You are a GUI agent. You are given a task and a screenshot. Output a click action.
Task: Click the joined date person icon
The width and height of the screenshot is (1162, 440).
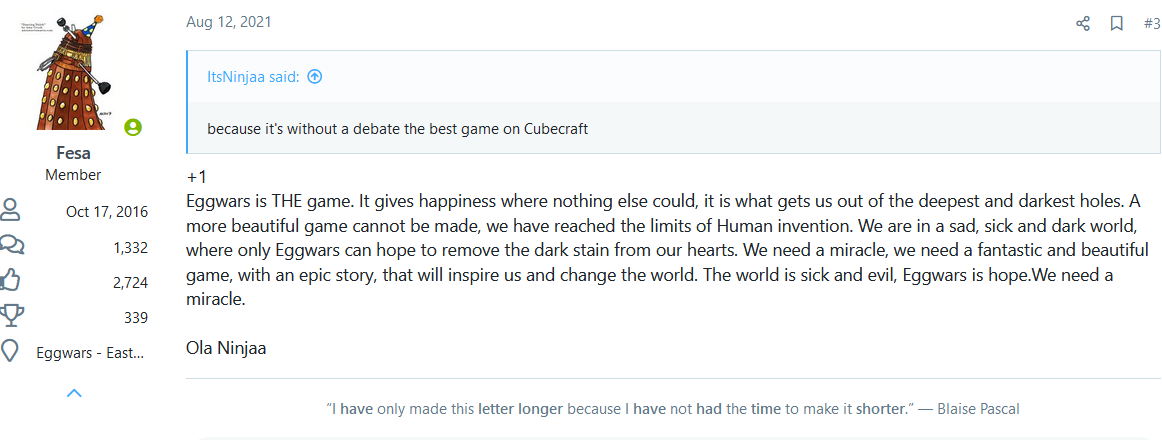10,211
